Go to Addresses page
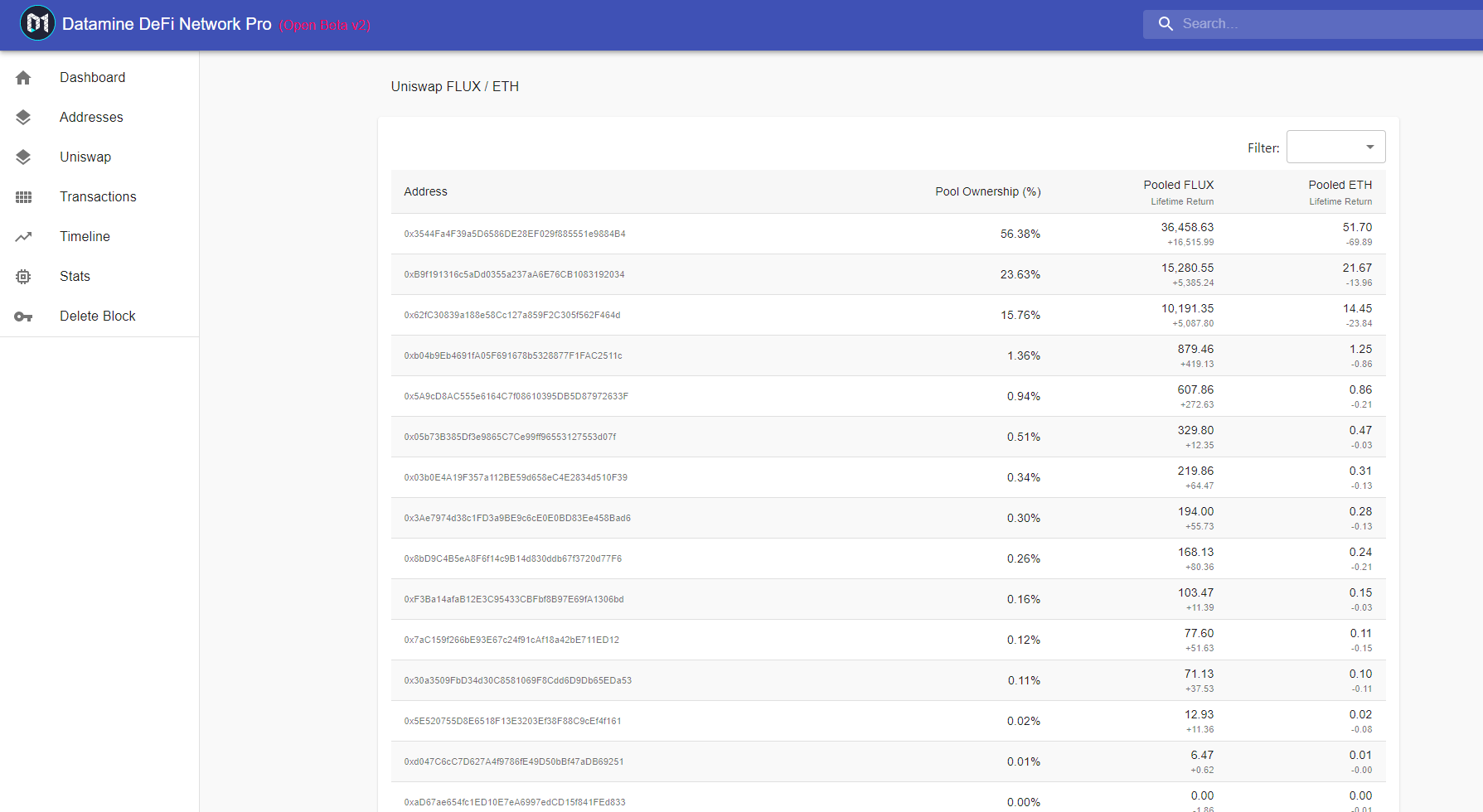Image resolution: width=1483 pixels, height=812 pixels. pos(99,118)
